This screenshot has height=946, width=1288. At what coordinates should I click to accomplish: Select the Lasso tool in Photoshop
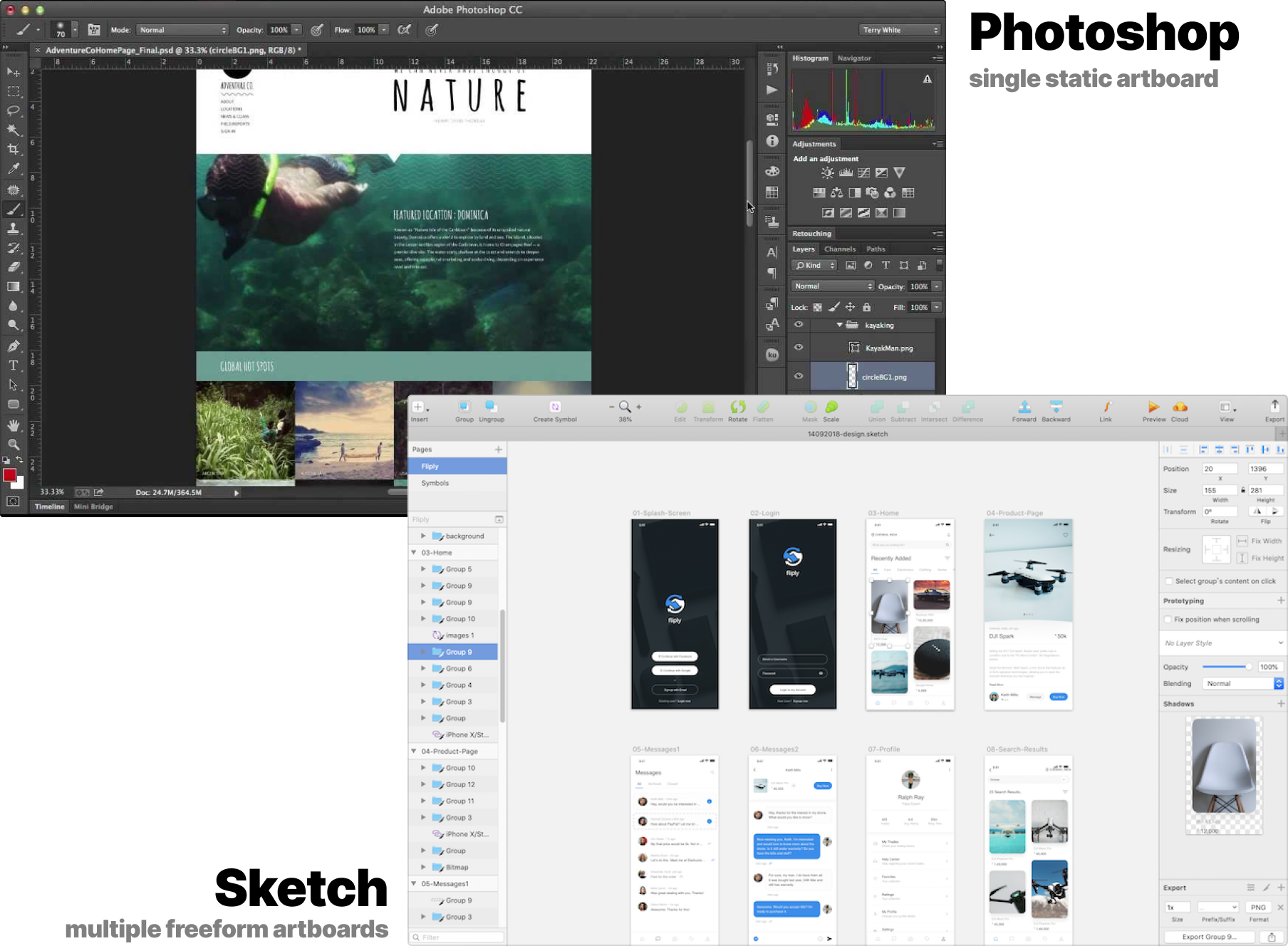click(x=14, y=110)
